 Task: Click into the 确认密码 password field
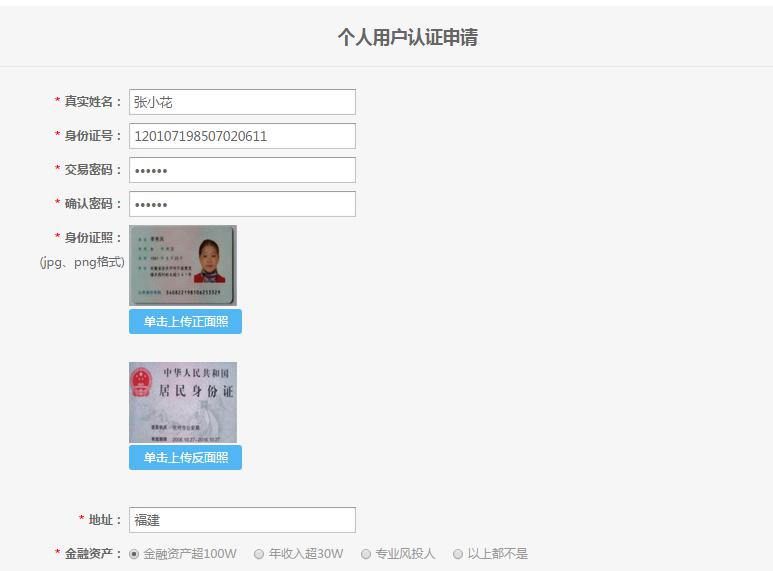pyautogui.click(x=242, y=204)
